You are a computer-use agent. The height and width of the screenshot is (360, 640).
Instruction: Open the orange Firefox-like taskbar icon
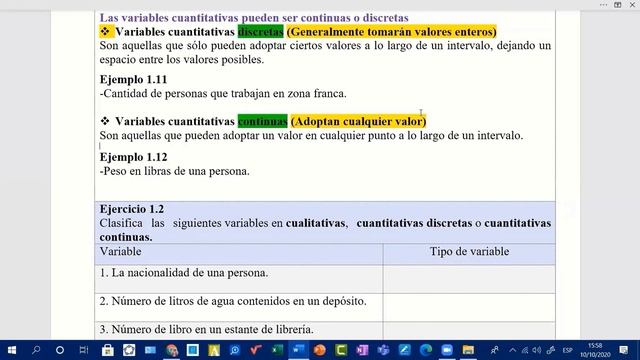tap(320, 350)
